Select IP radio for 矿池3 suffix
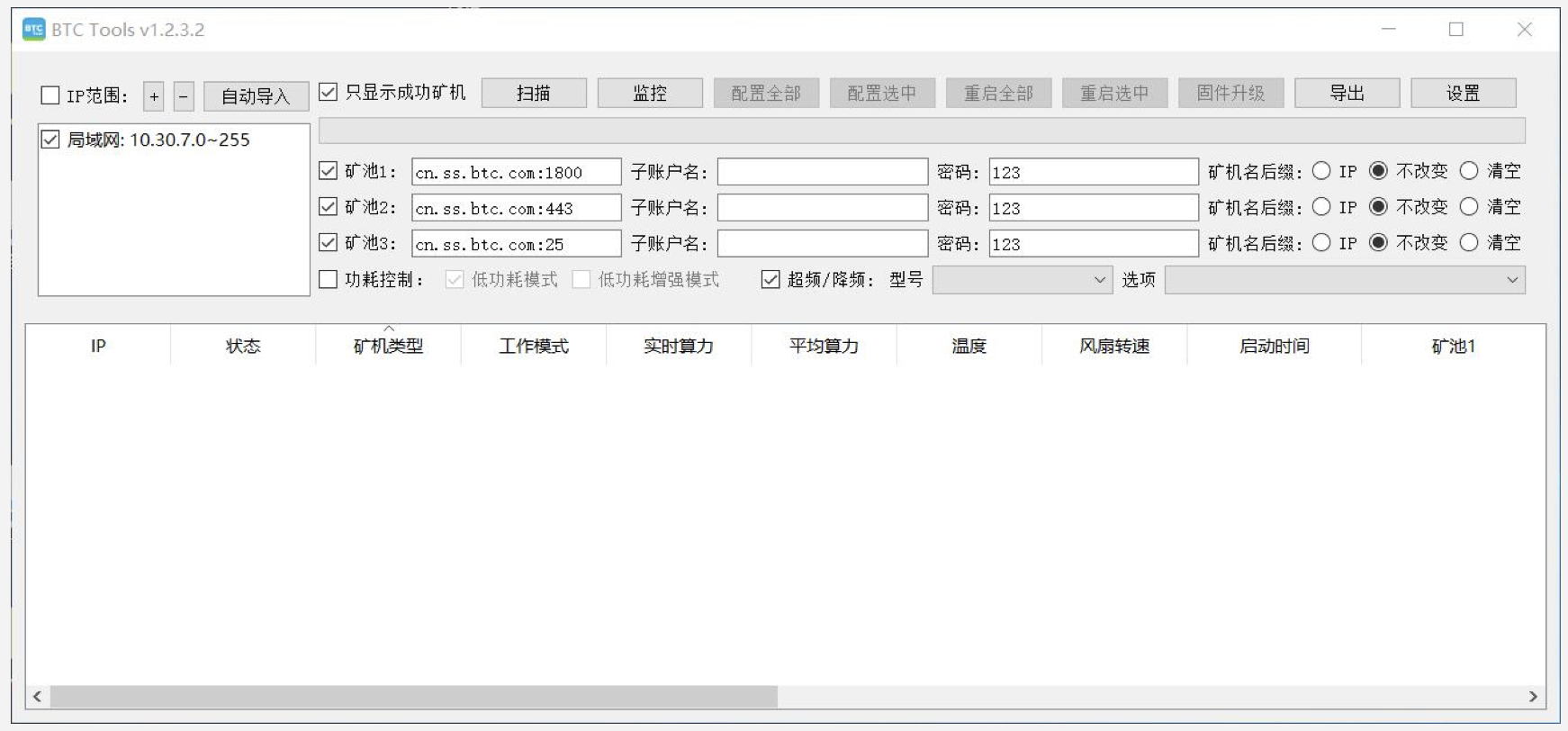This screenshot has width=1568, height=731. pos(1321,243)
